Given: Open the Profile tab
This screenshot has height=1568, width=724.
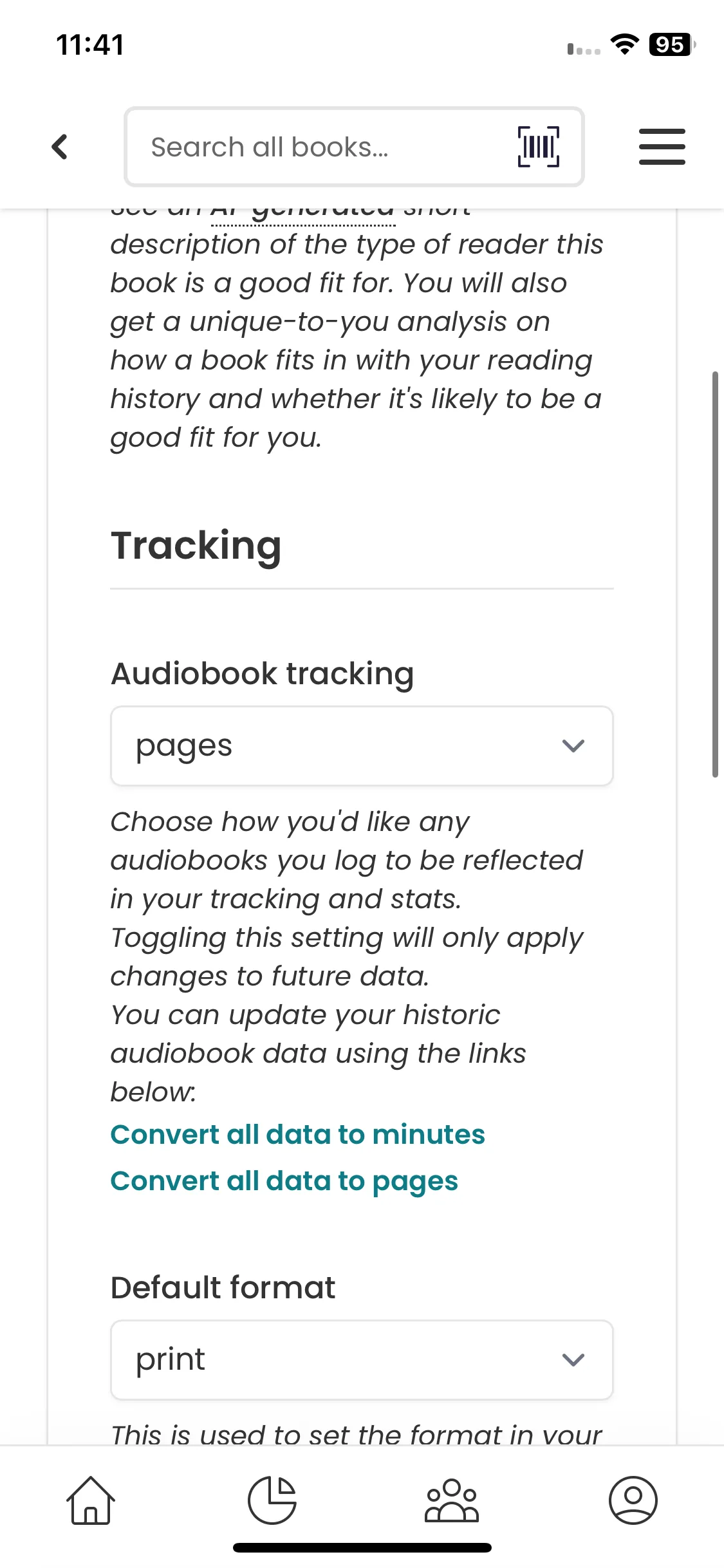Looking at the screenshot, I should (633, 1500).
